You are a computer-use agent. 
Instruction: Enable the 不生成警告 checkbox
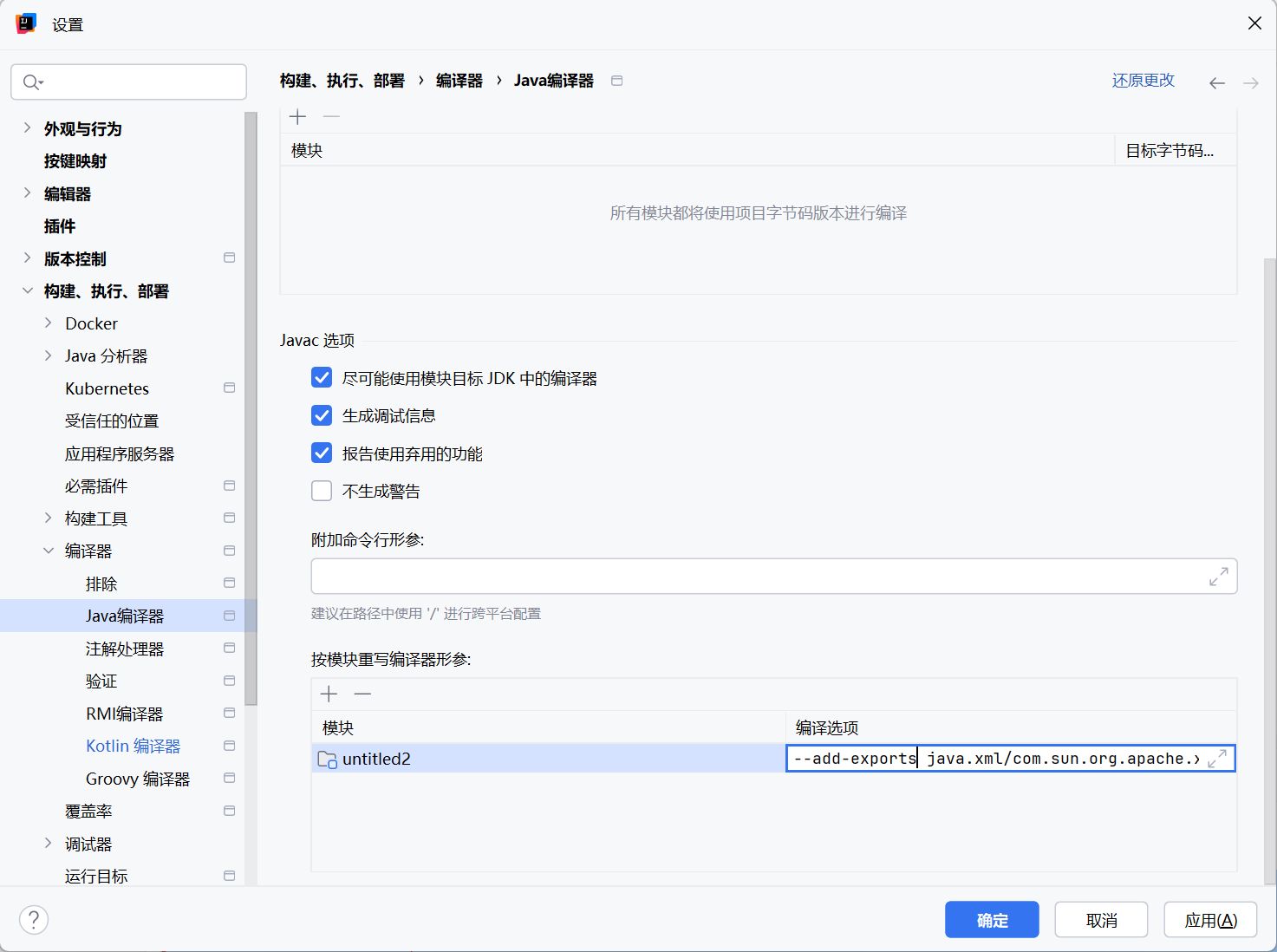click(x=322, y=491)
